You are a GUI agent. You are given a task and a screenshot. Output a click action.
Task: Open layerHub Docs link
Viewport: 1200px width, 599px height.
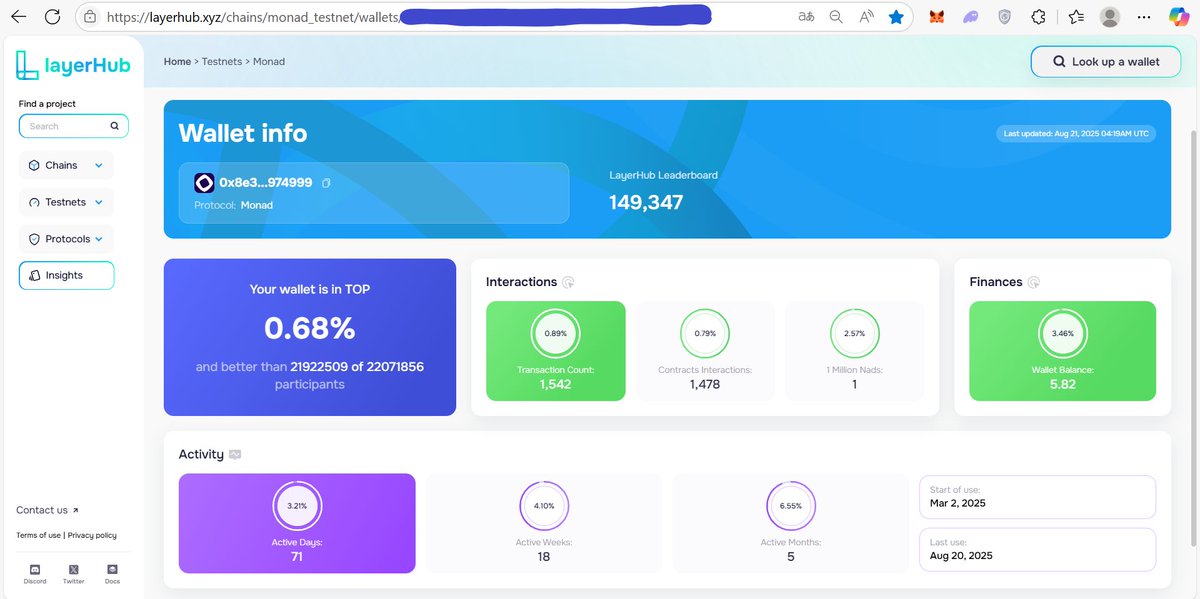pyautogui.click(x=112, y=574)
